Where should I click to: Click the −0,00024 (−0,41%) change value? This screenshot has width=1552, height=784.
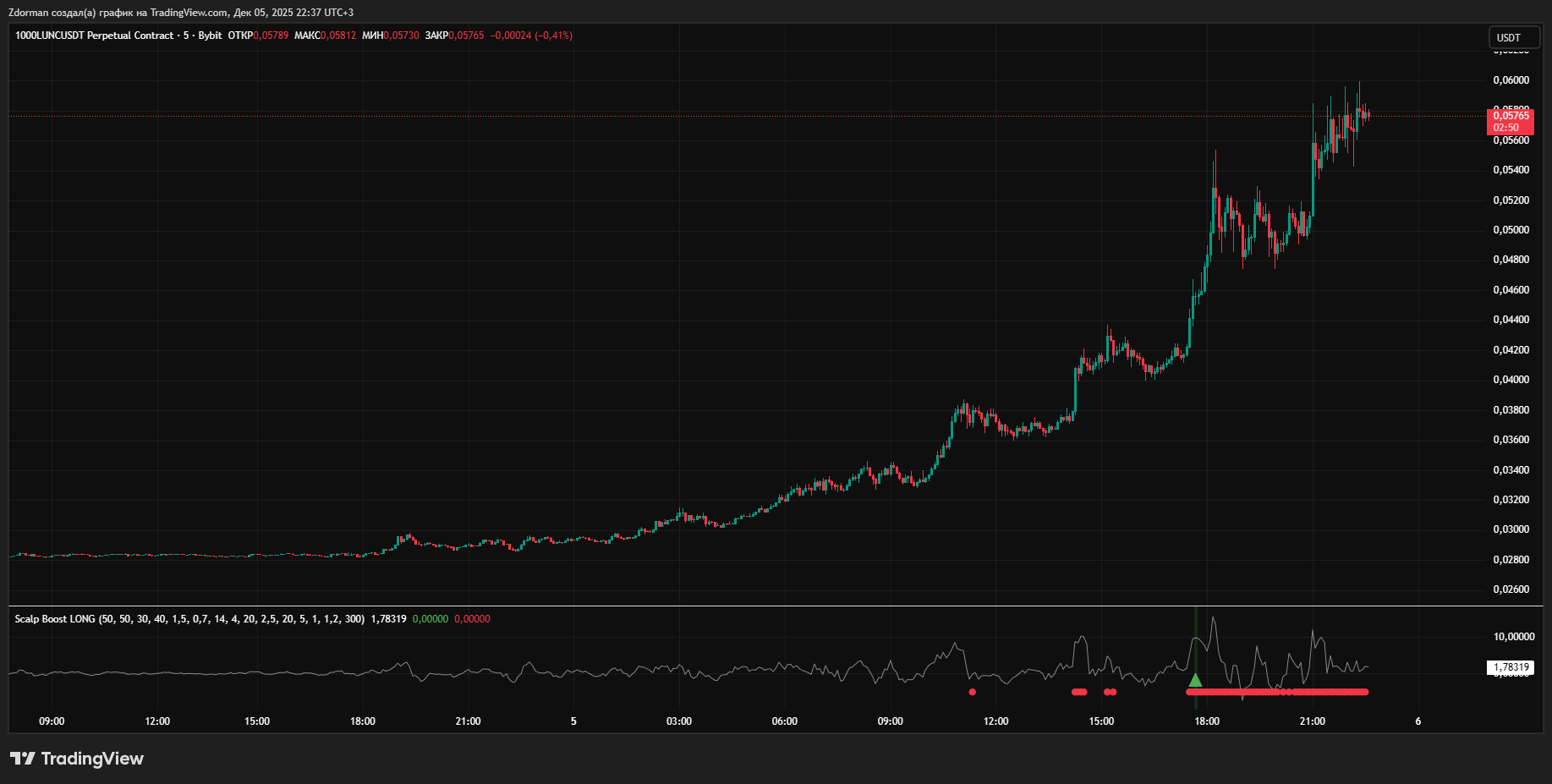coord(531,36)
